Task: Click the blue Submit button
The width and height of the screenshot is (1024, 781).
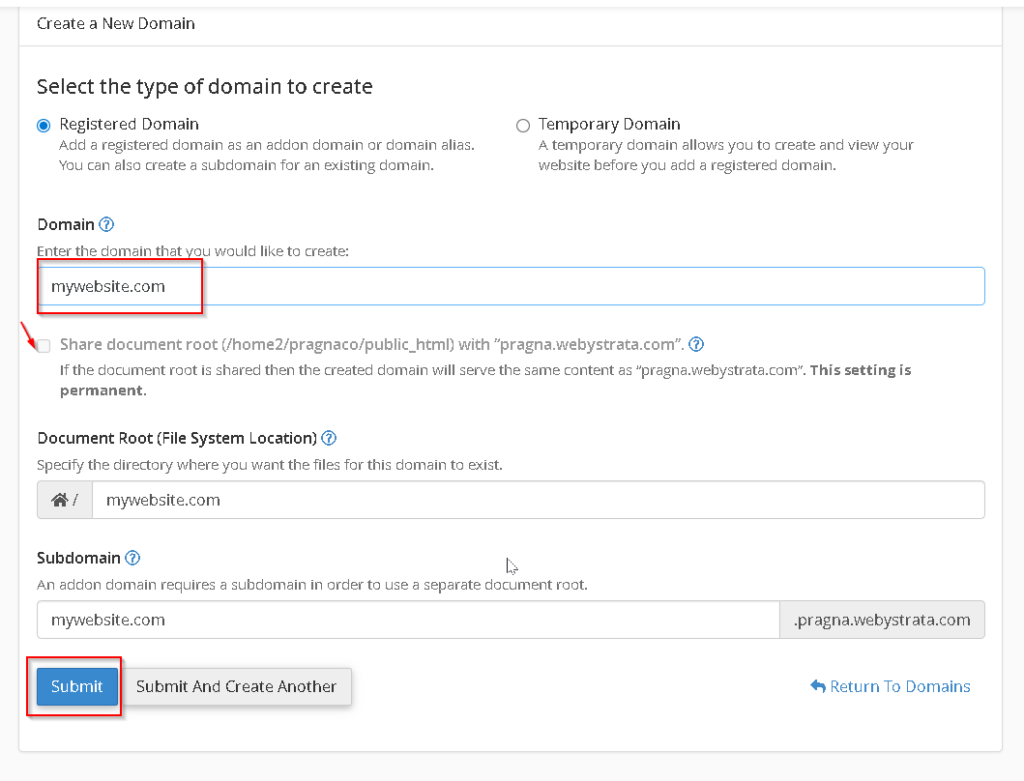Action: [77, 686]
